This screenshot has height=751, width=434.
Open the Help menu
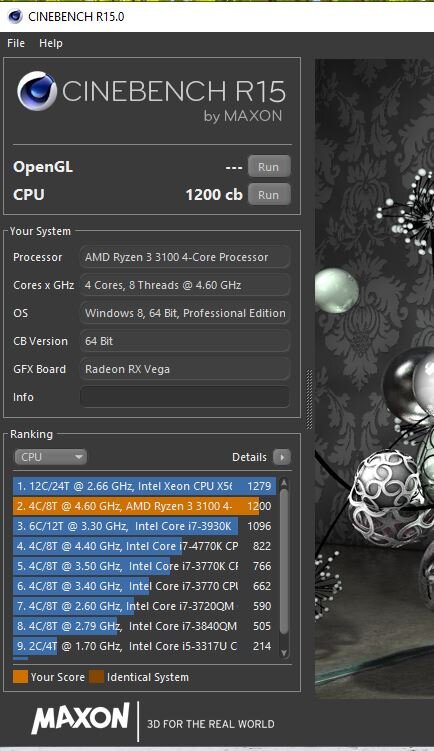51,43
